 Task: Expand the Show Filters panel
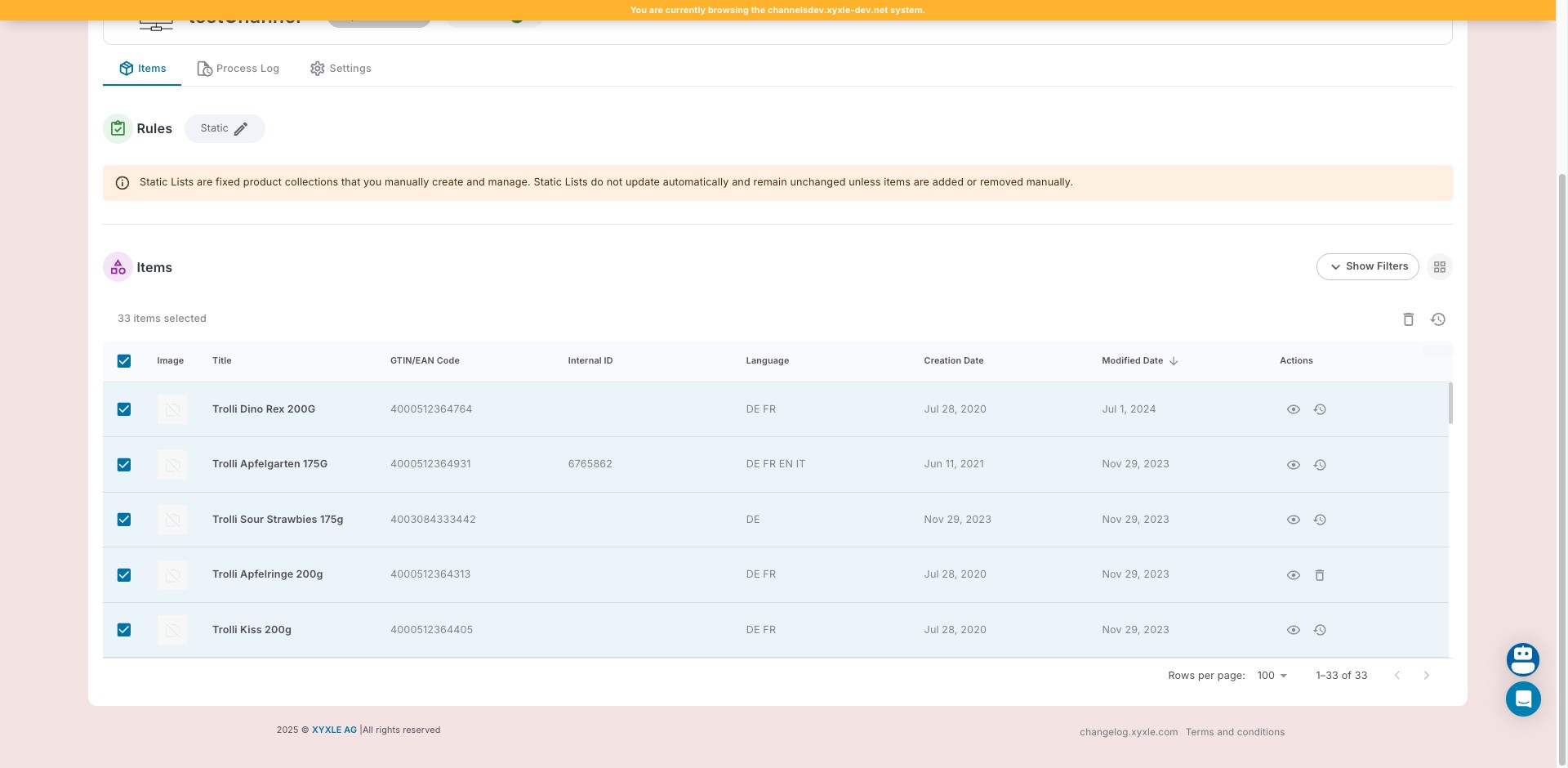point(1367,267)
